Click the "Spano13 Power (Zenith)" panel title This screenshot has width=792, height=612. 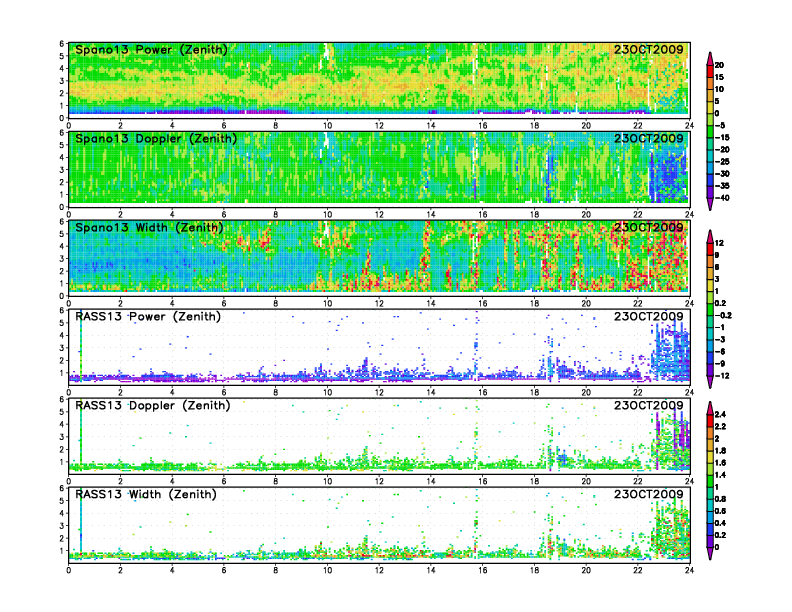click(x=151, y=50)
